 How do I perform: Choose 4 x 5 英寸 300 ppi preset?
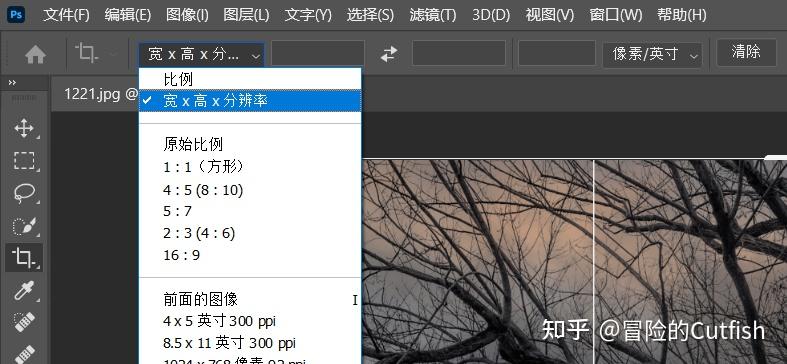(250, 321)
